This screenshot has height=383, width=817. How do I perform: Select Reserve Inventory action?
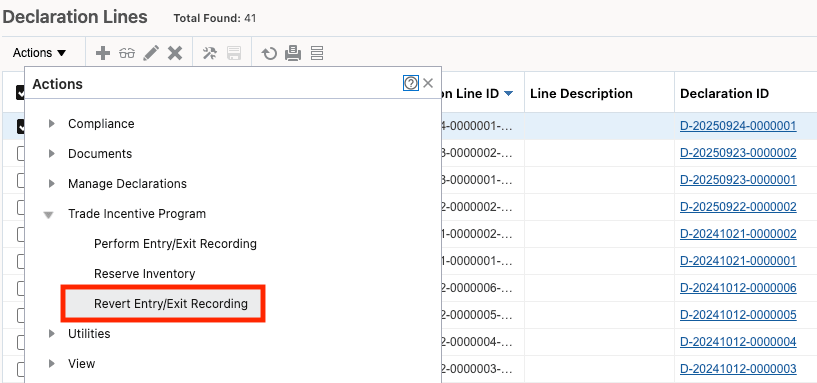[x=144, y=274]
